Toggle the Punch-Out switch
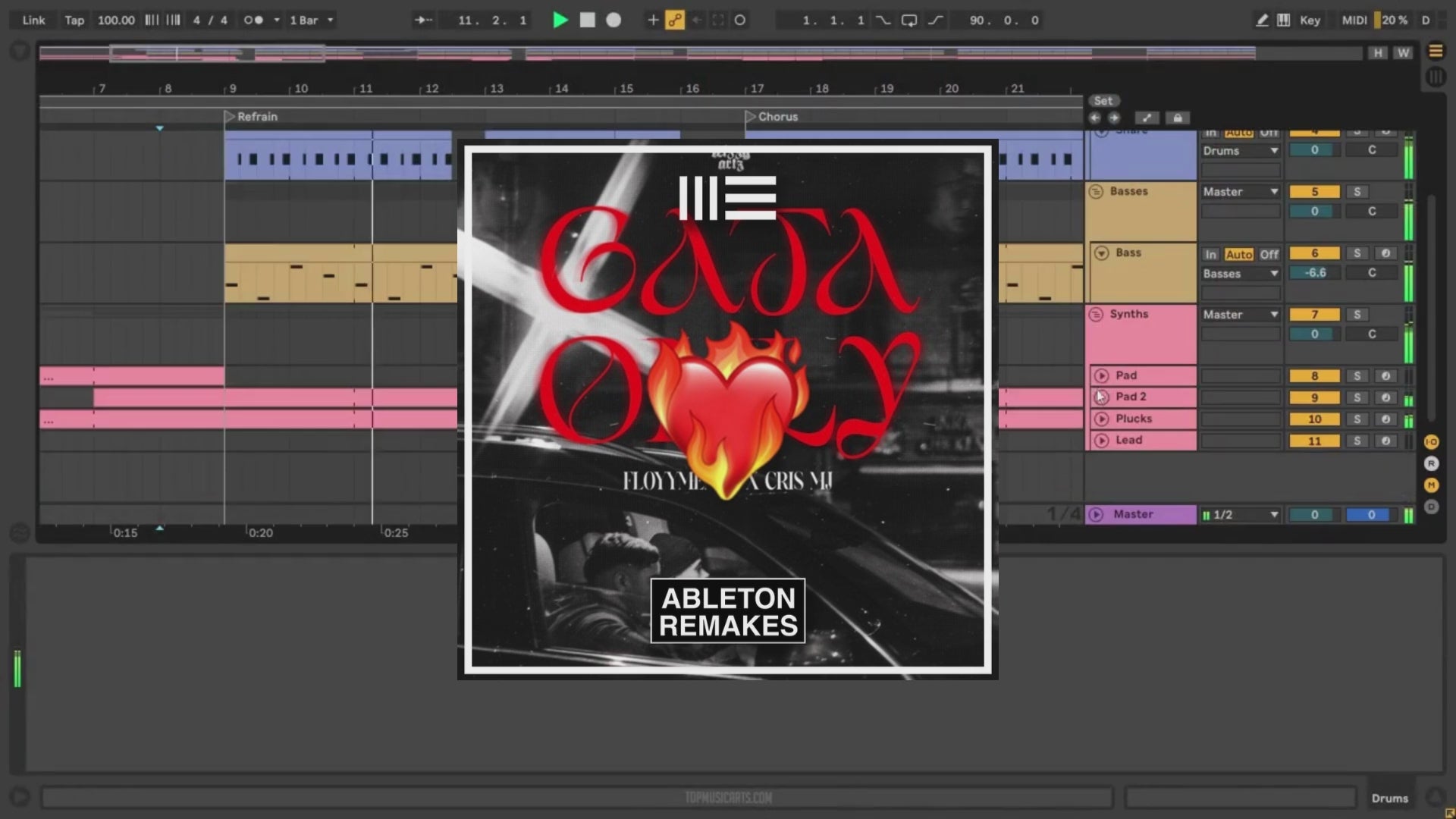This screenshot has width=1456, height=819. pos(936,20)
